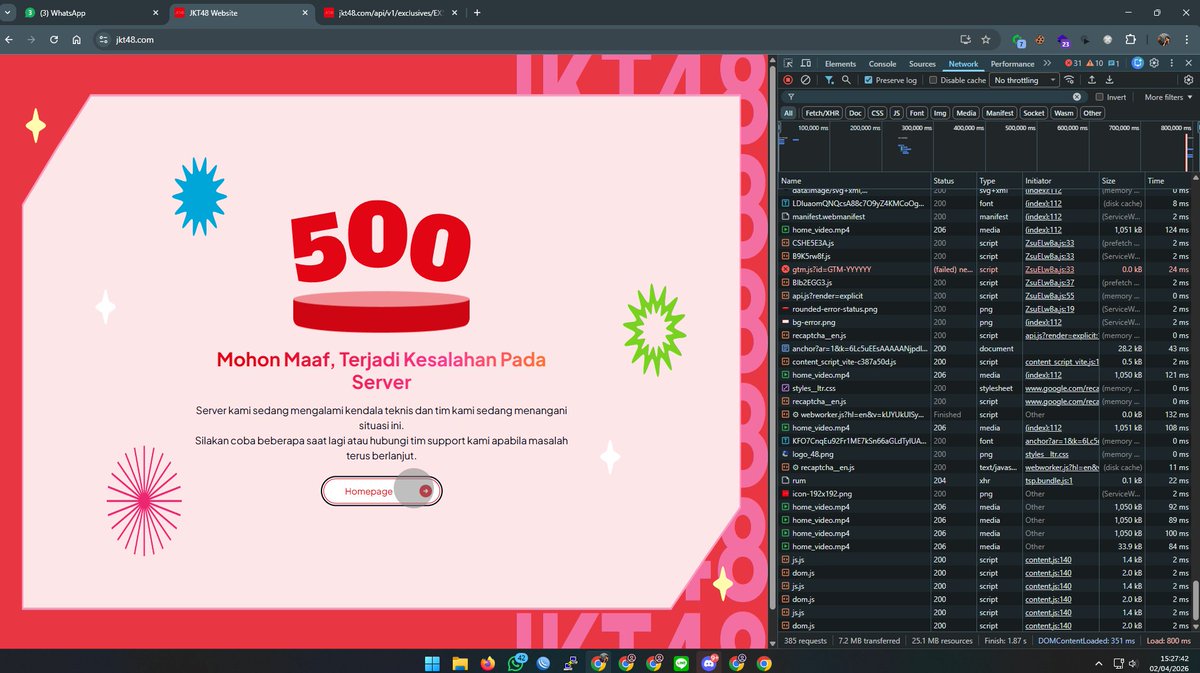
Task: Select the gtm.js failed request row
Action: click(984, 269)
